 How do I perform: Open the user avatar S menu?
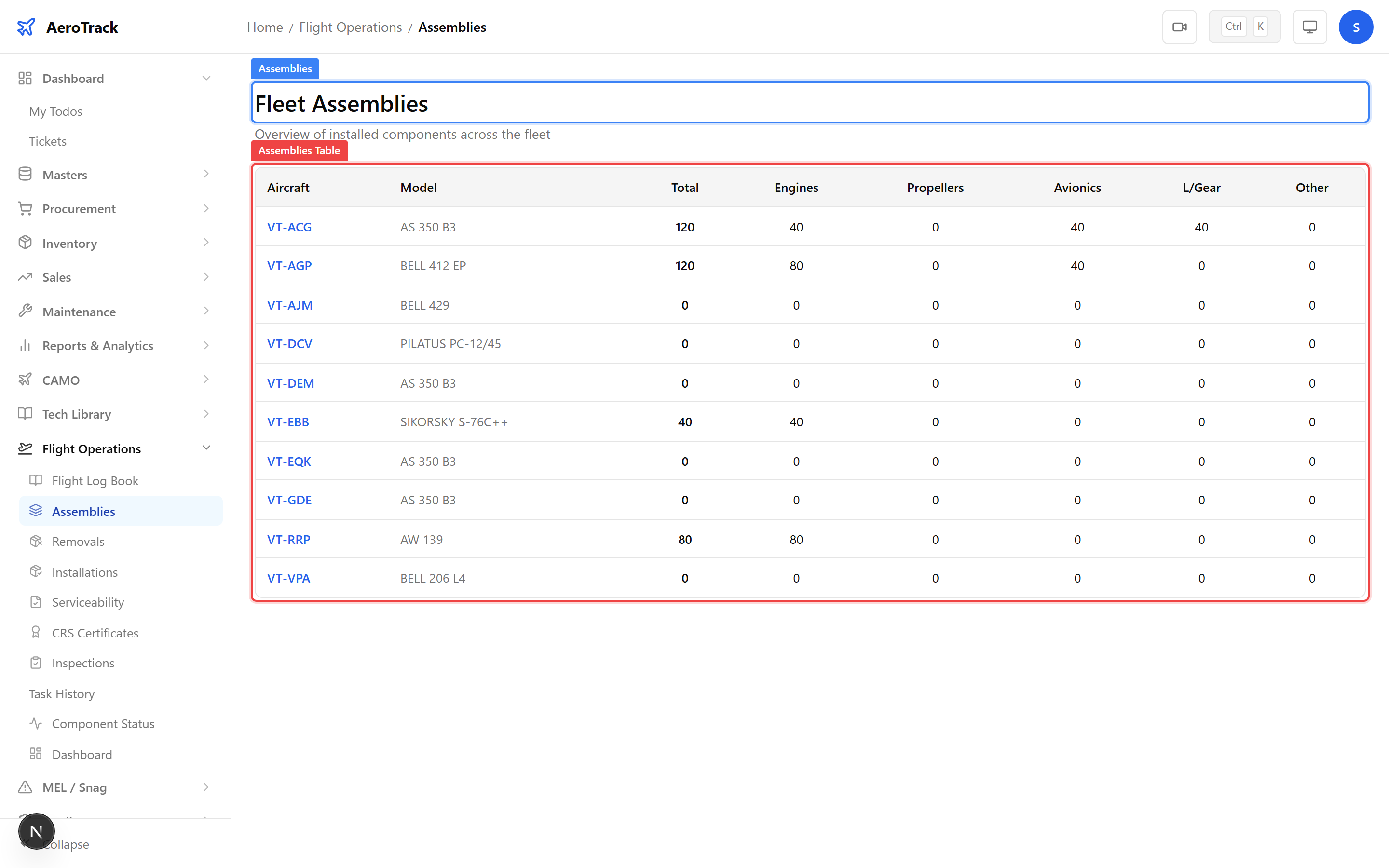click(x=1355, y=27)
